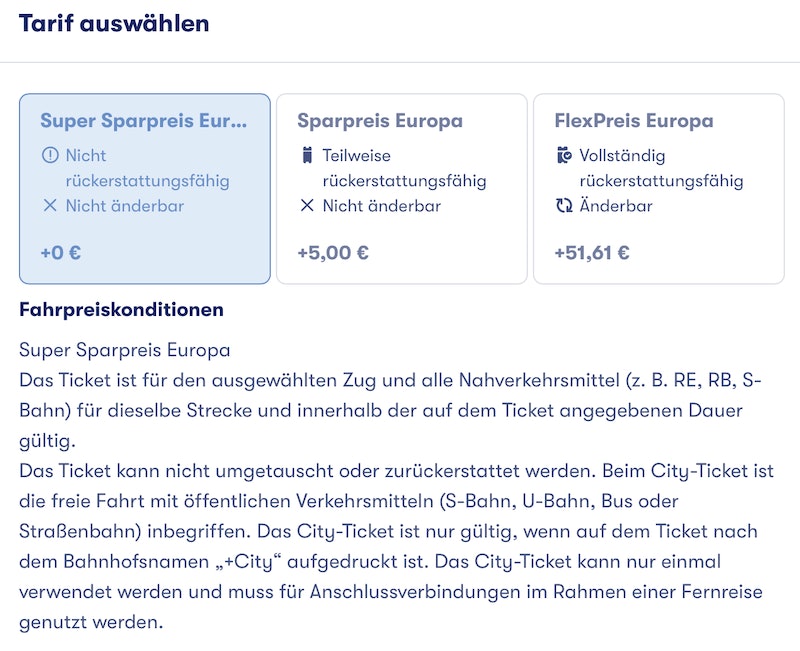Click the +0 € price label

[61, 253]
